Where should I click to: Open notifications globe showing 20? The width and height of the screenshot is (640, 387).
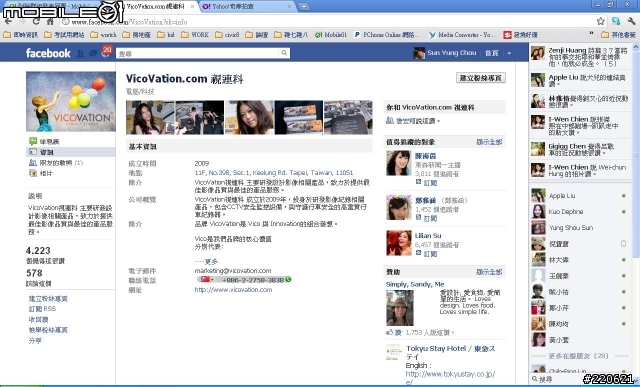coord(106,52)
